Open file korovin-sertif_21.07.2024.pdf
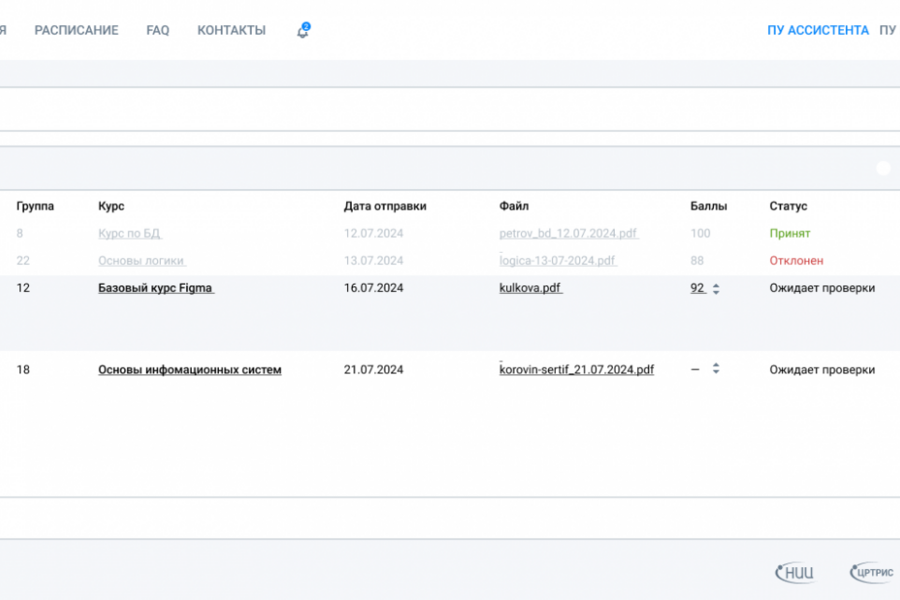The height and width of the screenshot is (600, 900). pos(576,370)
